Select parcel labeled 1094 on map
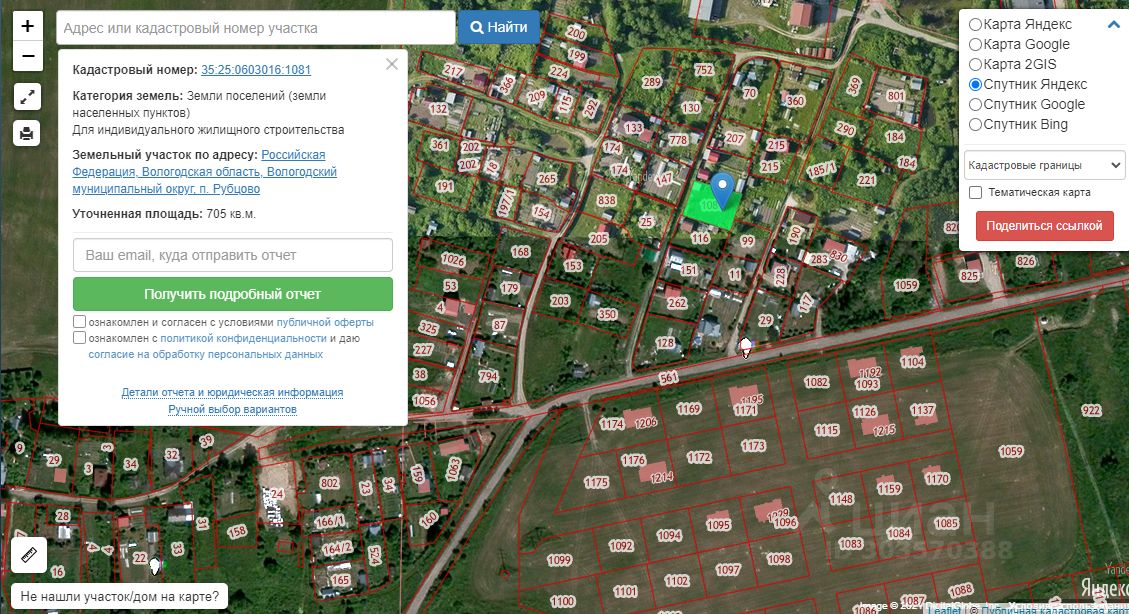Image resolution: width=1129 pixels, height=614 pixels. [x=669, y=536]
